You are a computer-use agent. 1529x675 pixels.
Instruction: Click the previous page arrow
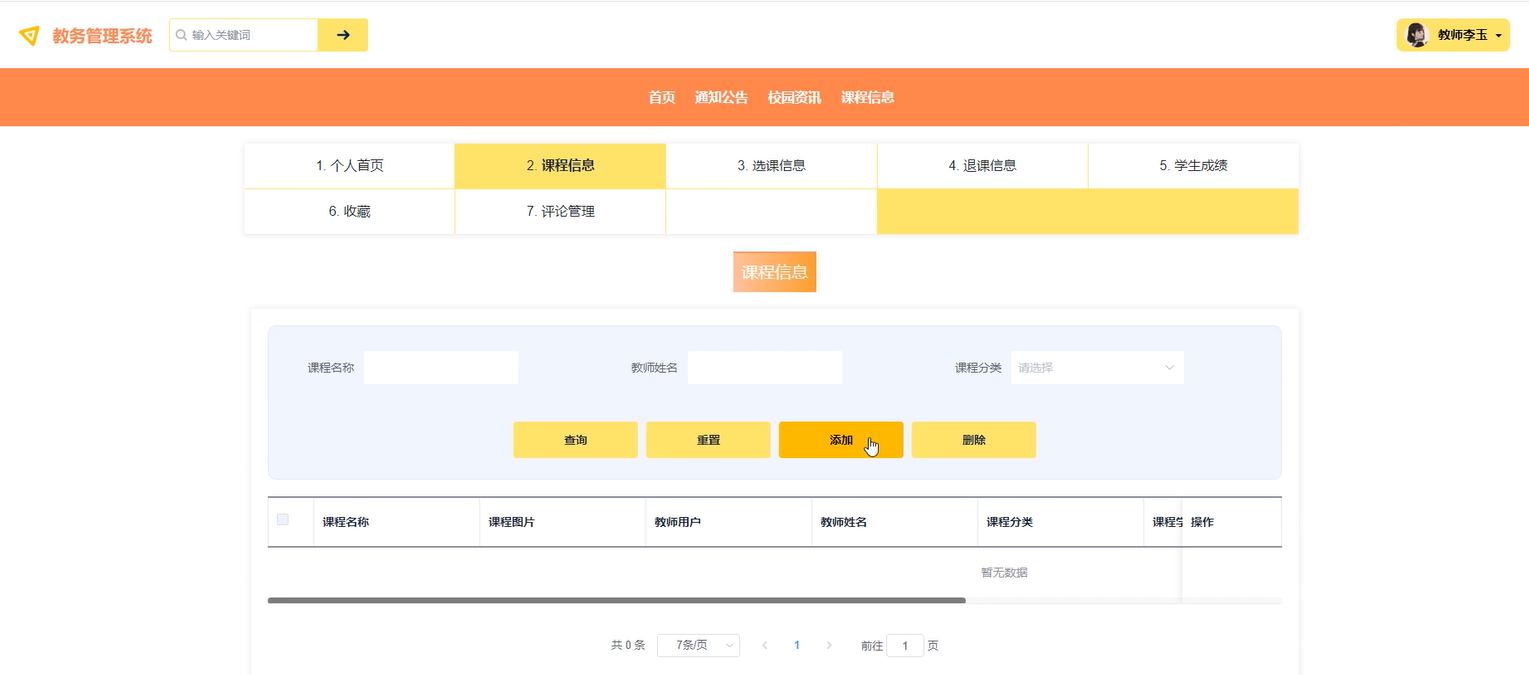765,646
